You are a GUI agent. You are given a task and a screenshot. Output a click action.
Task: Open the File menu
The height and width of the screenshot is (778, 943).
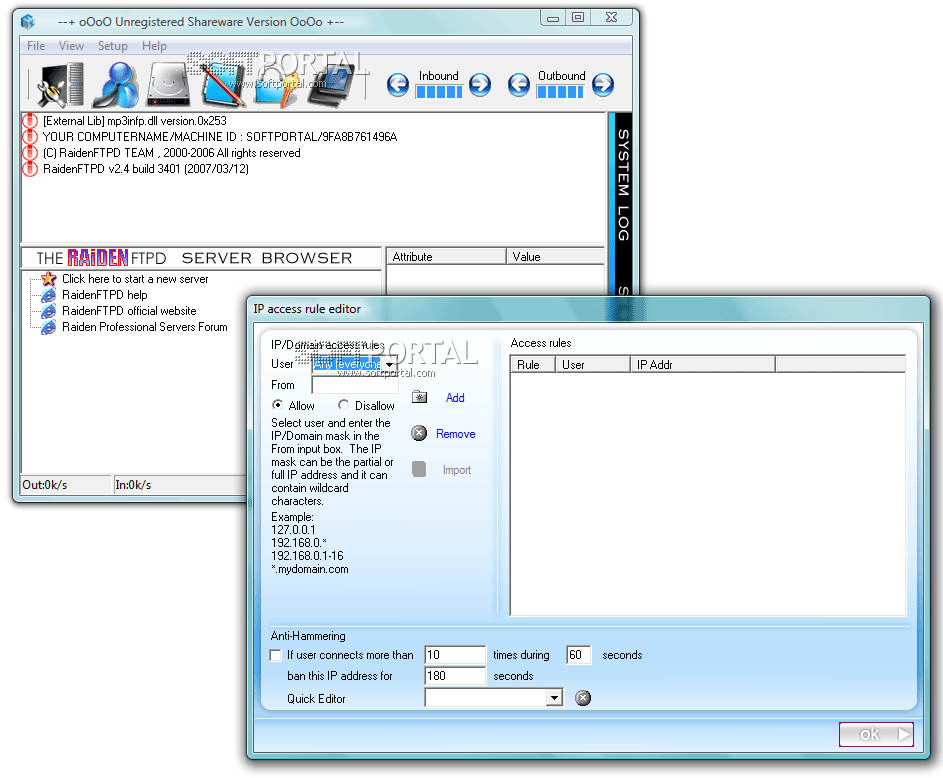[x=36, y=46]
